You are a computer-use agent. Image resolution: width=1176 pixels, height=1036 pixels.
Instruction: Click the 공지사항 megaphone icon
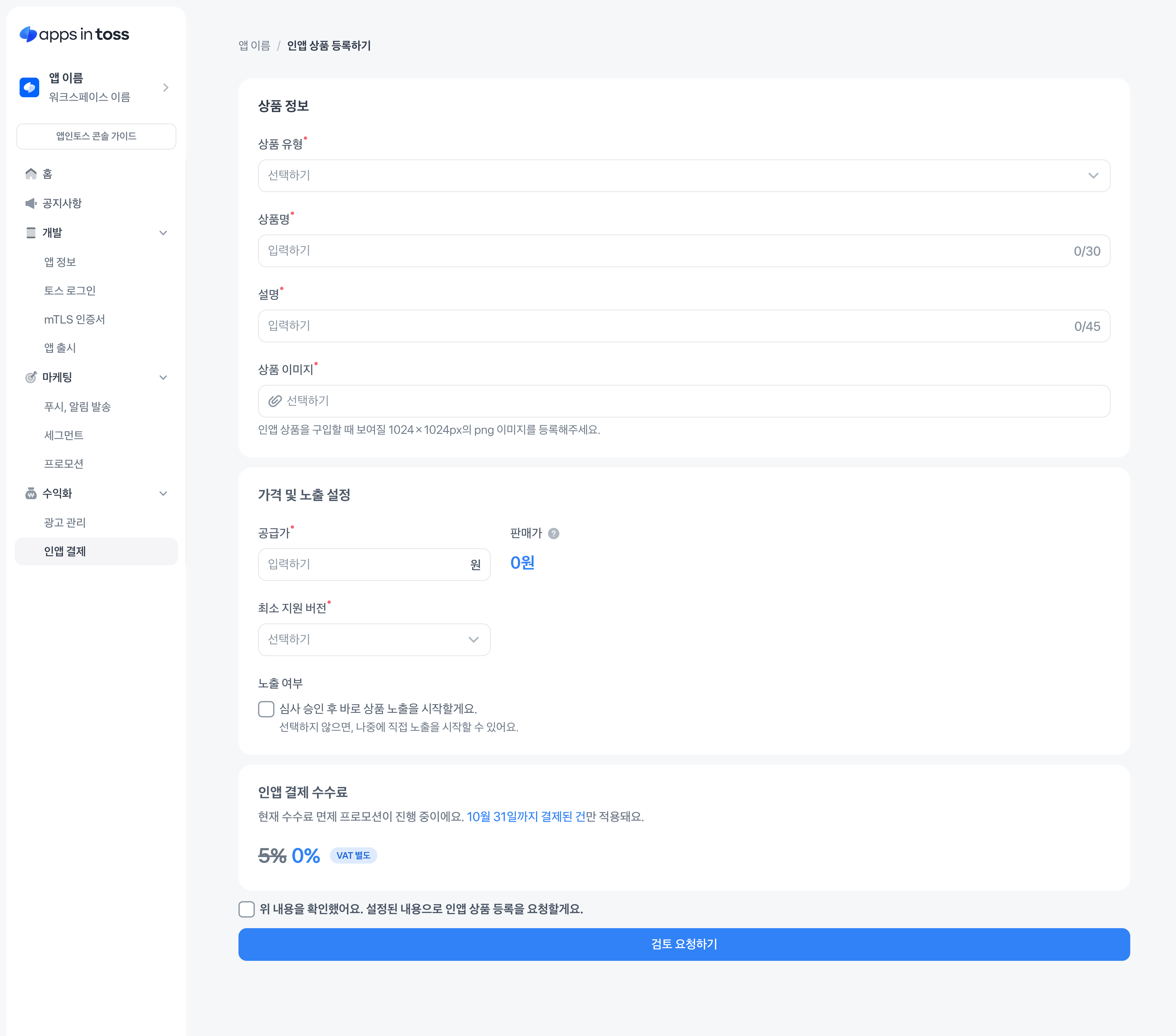[x=31, y=203]
